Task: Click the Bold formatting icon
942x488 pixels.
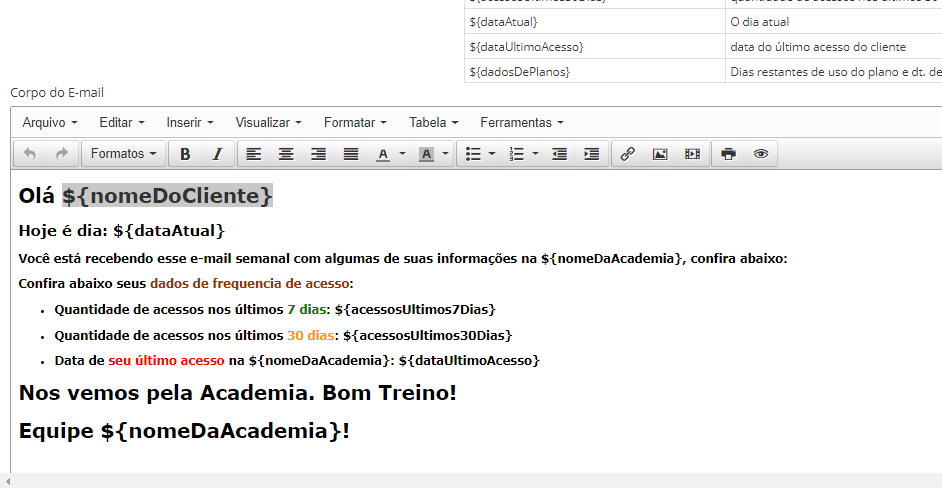Action: [x=185, y=154]
